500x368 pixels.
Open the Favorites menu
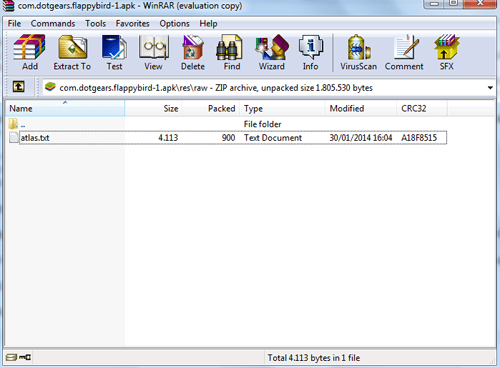coord(132,24)
